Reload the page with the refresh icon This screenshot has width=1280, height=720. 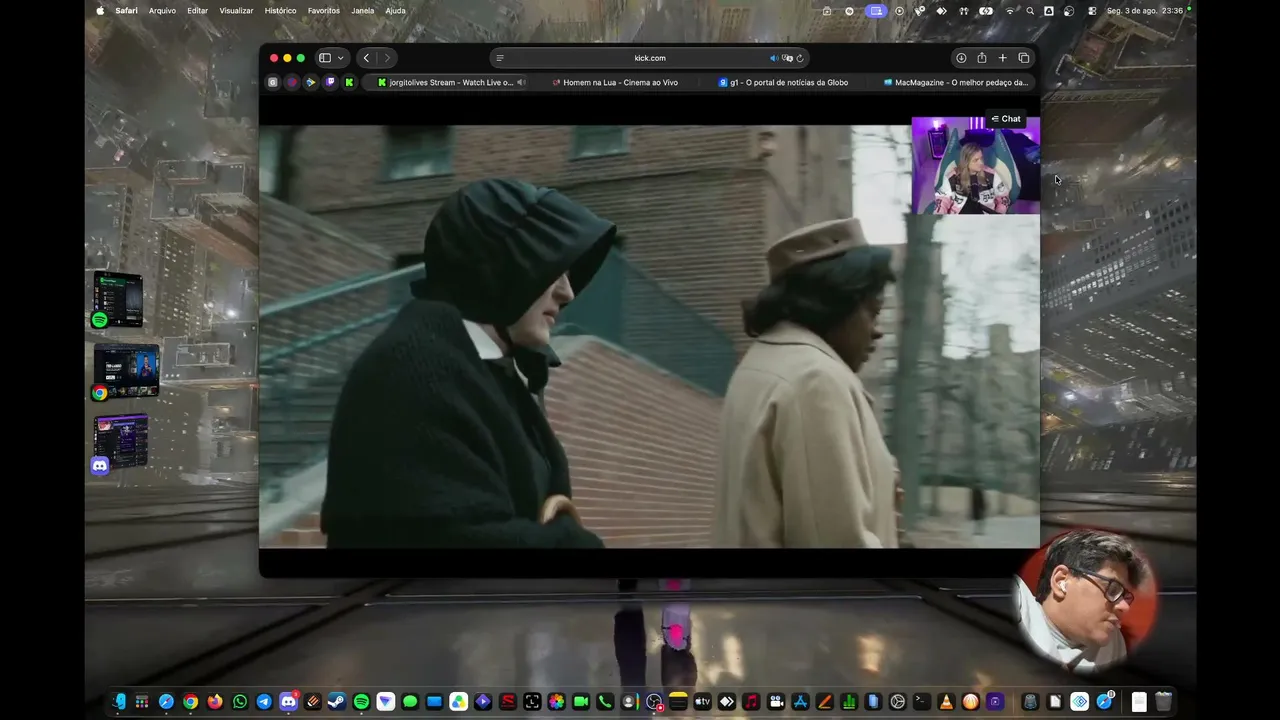800,58
